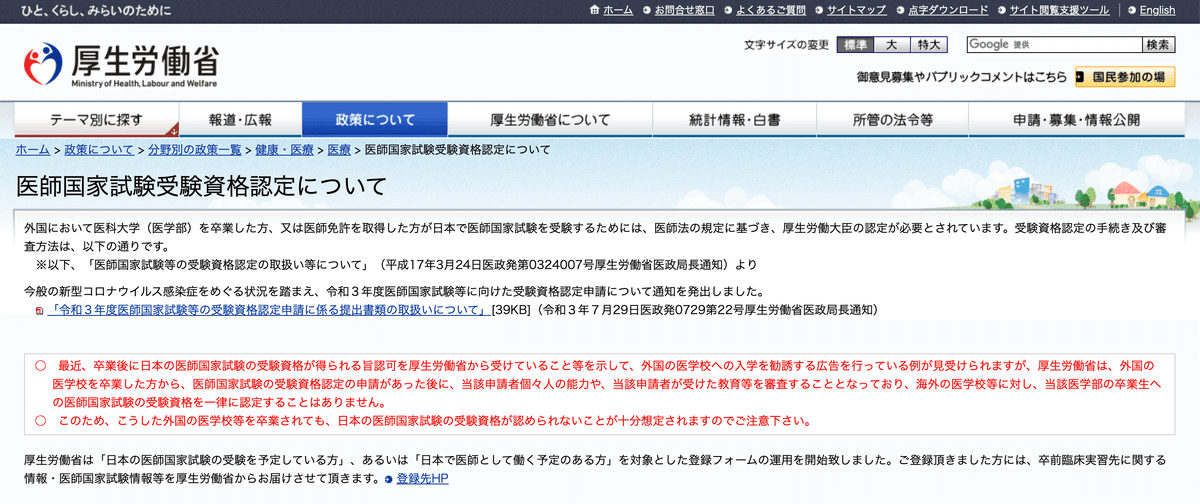Open the 所管の法令等 navigation tab
The image size is (1200, 504).
[892, 119]
